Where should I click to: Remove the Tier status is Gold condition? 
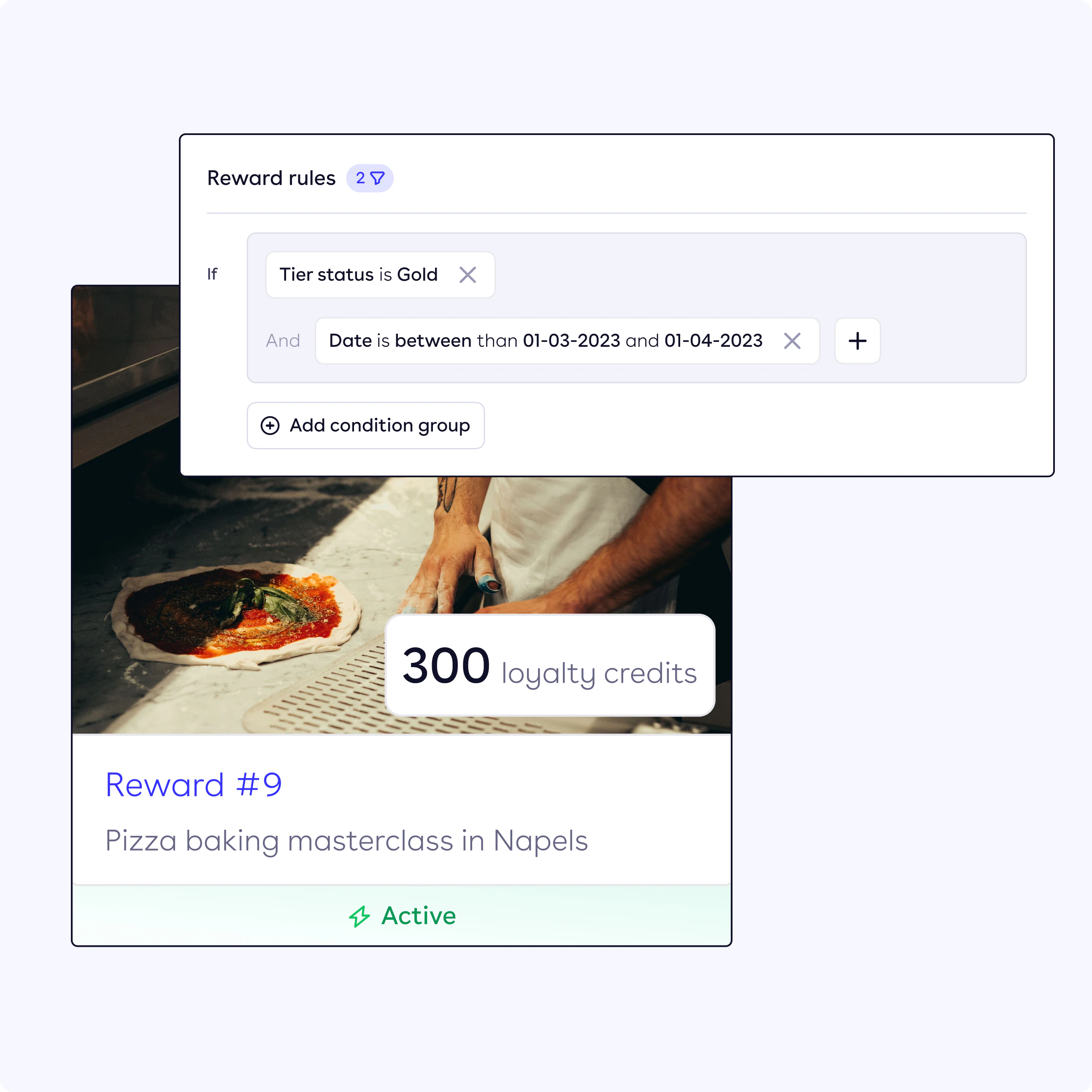tap(468, 275)
